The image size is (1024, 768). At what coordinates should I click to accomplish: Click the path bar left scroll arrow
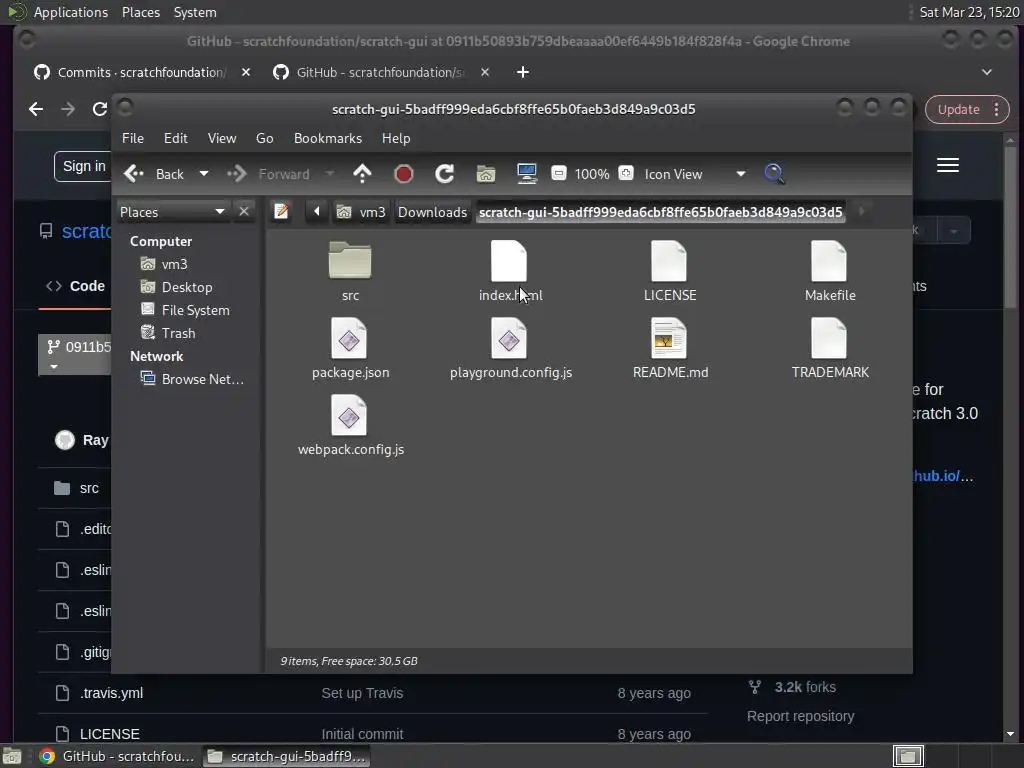pyautogui.click(x=317, y=212)
